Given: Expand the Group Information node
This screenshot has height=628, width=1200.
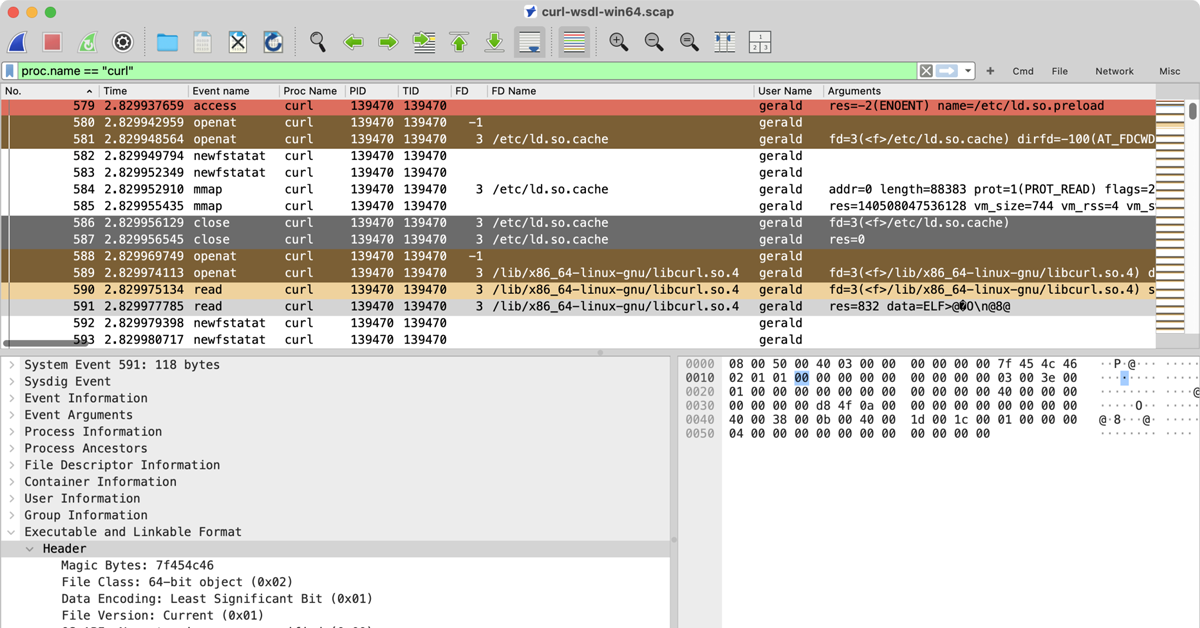Looking at the screenshot, I should pyautogui.click(x=12, y=515).
